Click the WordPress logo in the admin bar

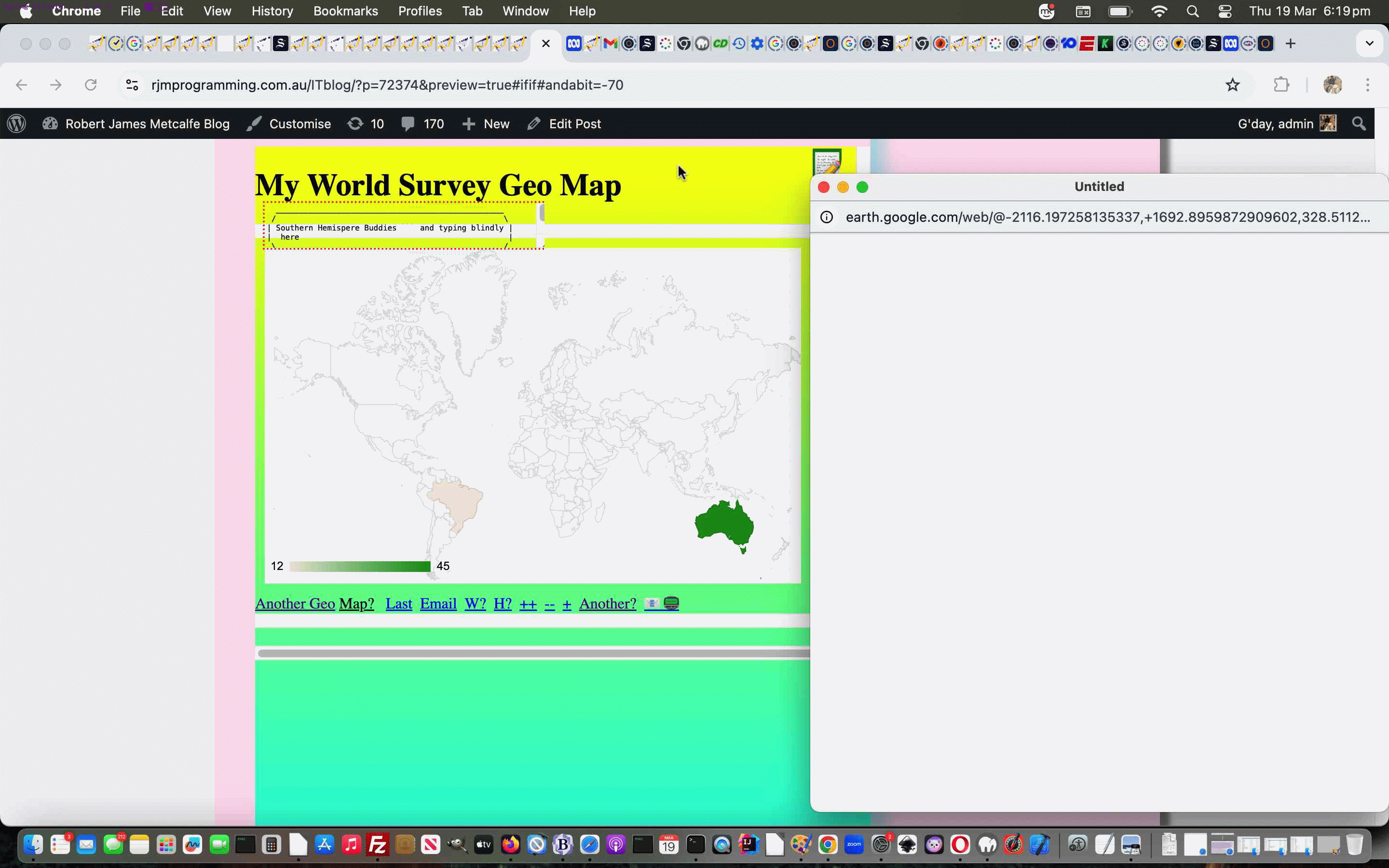(17, 123)
